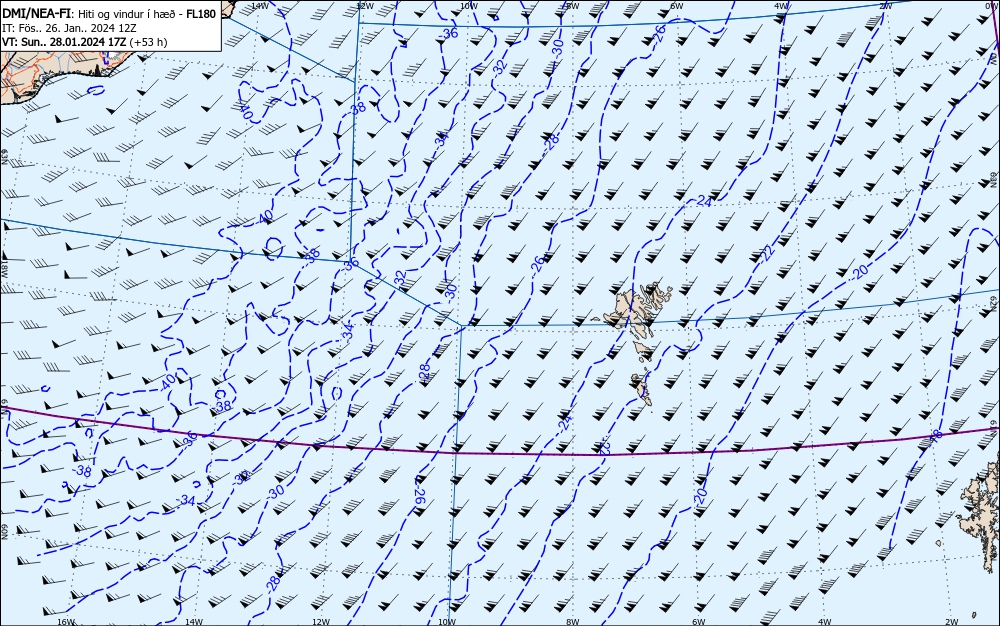Screen dimensions: 1000x626
Task: Click the '(+53 h)' forecast offset text
Action: (x=148, y=42)
